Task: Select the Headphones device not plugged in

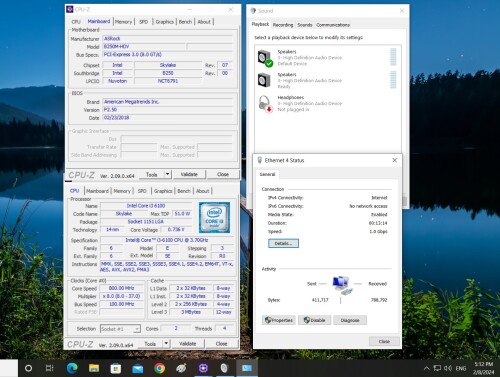Action: (327, 103)
